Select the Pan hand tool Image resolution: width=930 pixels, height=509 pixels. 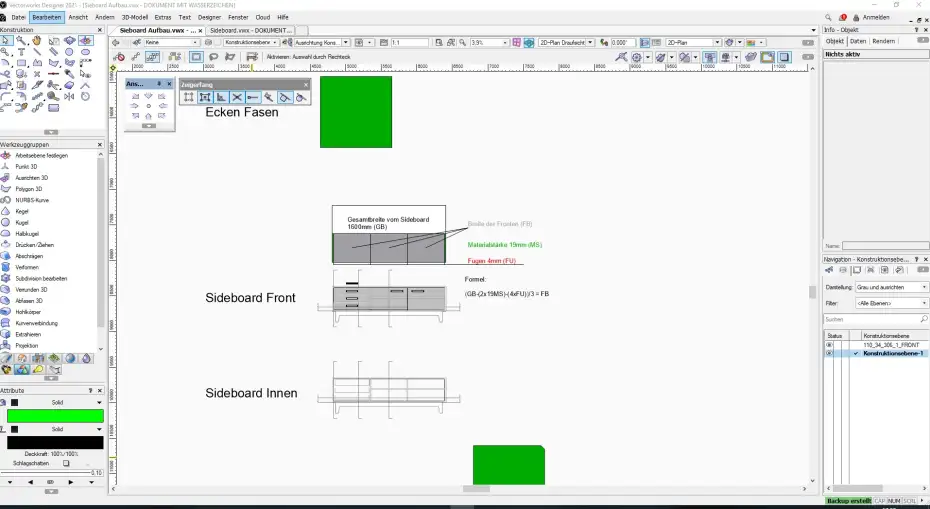click(37, 40)
